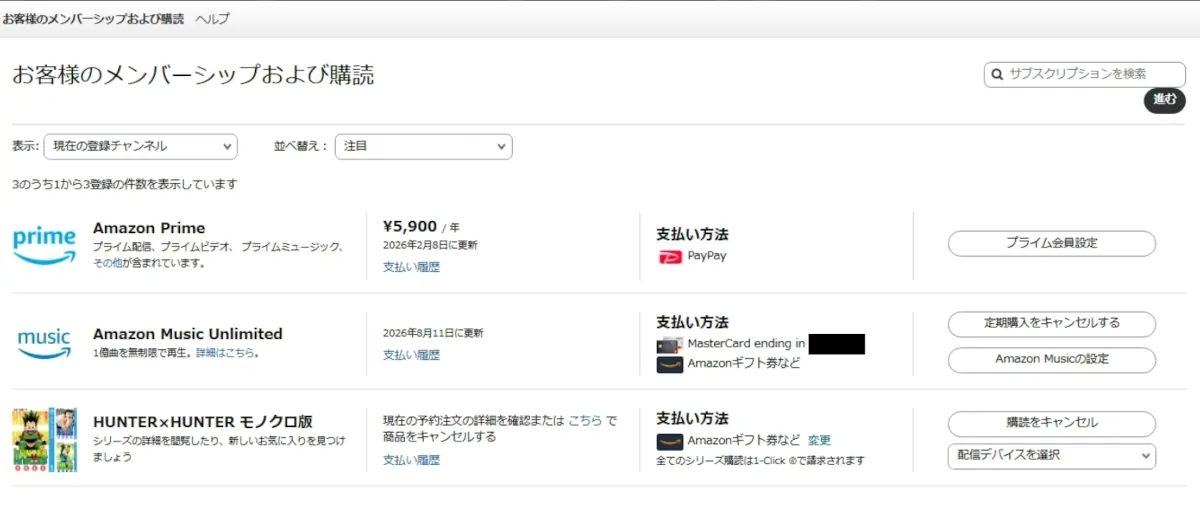Click the PayPay payment icon
The image size is (1200, 513).
tap(670, 256)
